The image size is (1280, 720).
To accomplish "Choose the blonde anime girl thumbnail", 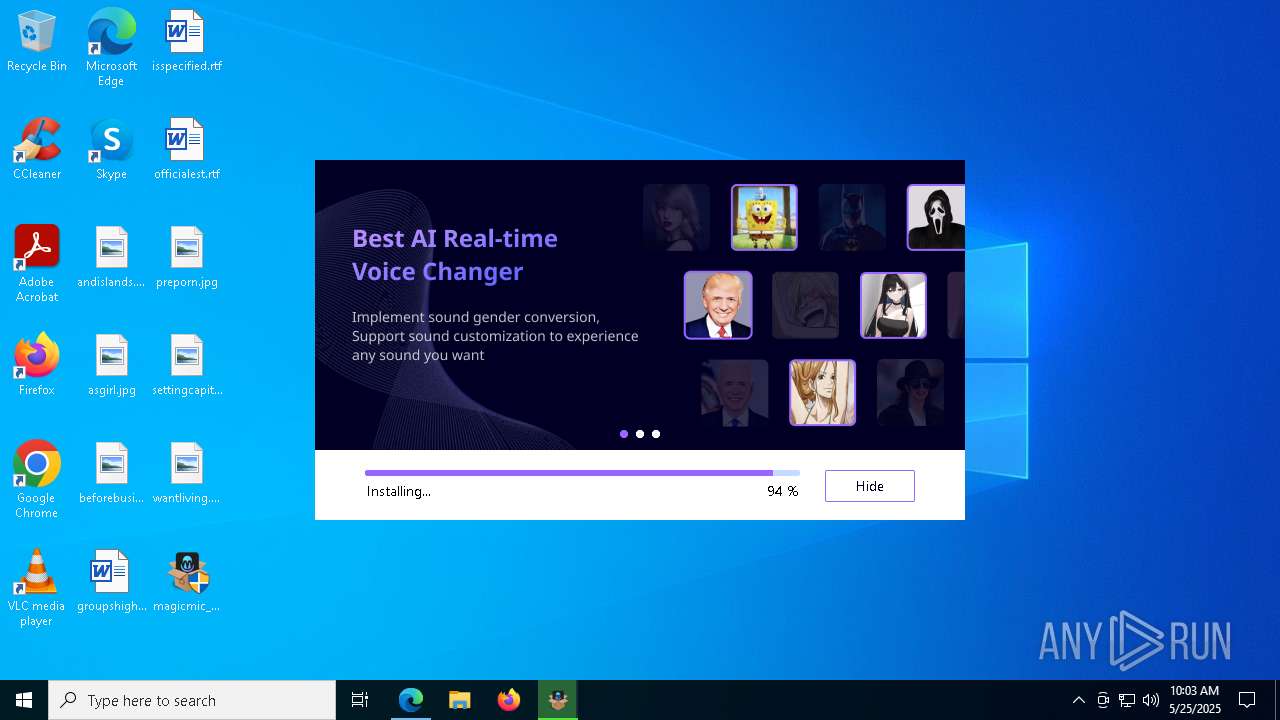I will [x=822, y=392].
